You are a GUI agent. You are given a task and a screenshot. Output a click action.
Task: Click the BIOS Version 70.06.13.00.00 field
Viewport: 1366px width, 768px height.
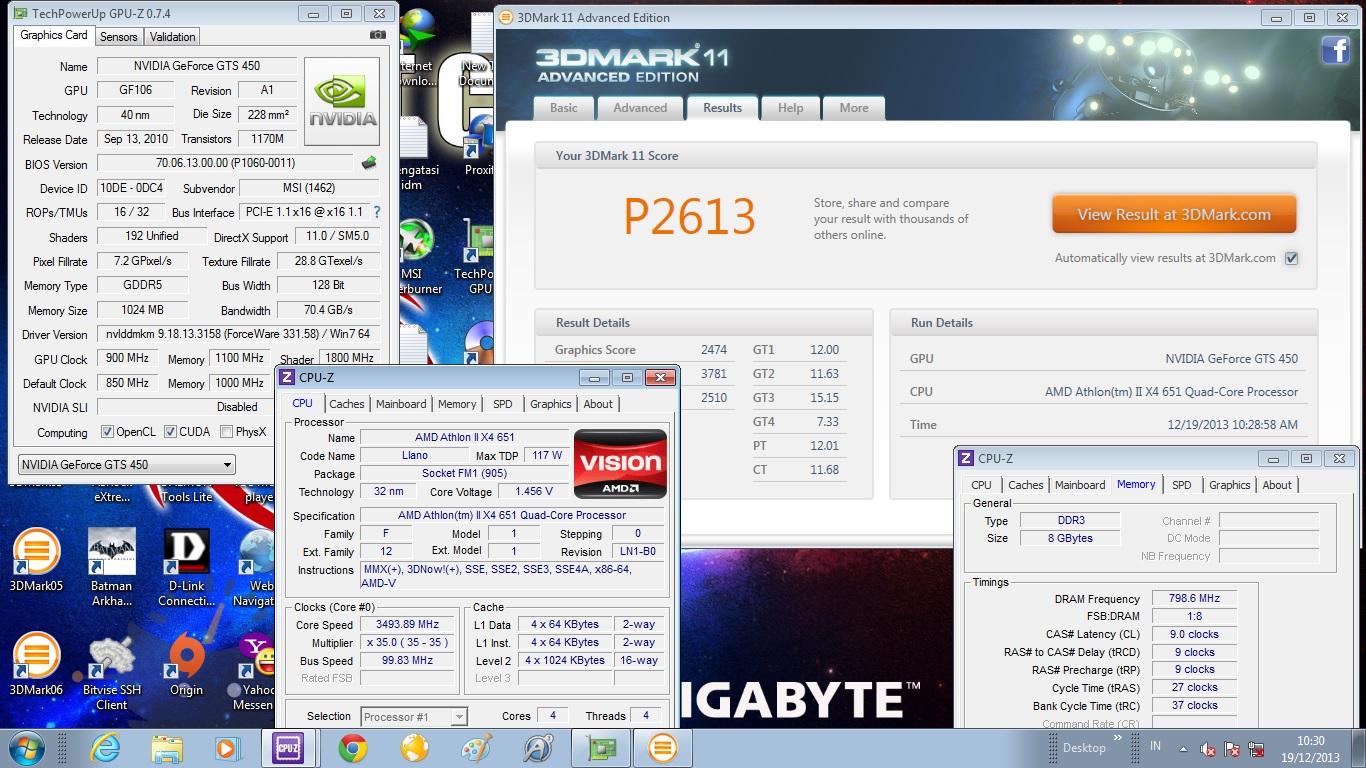pyautogui.click(x=225, y=163)
